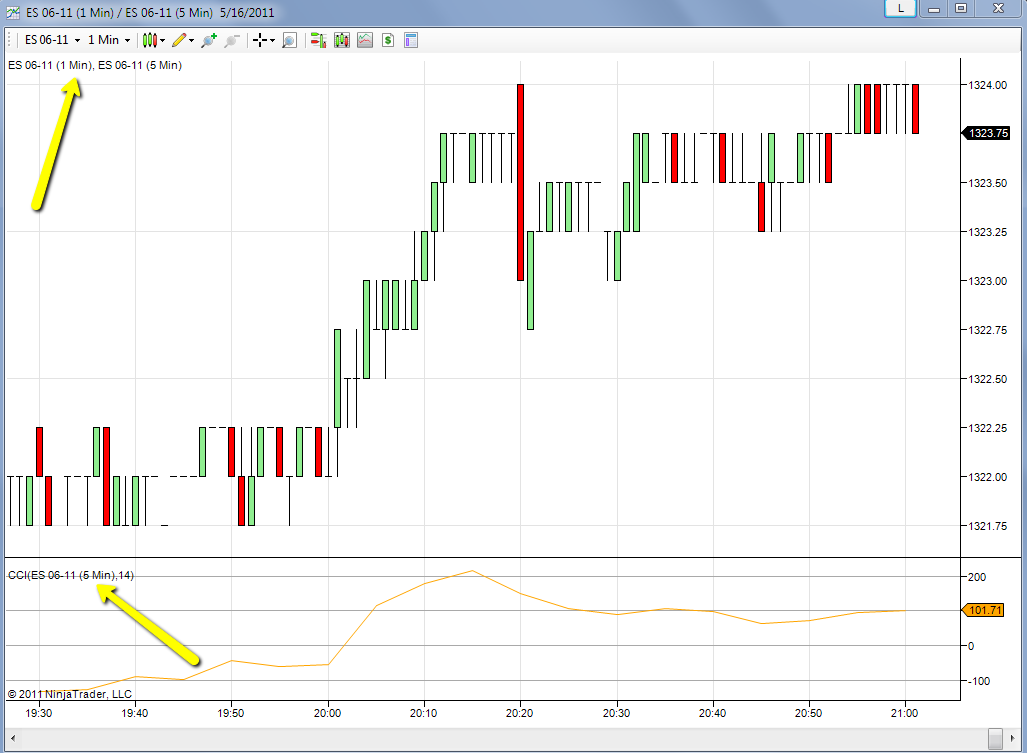Click the L link button in title bar
The image size is (1027, 753).
900,9
